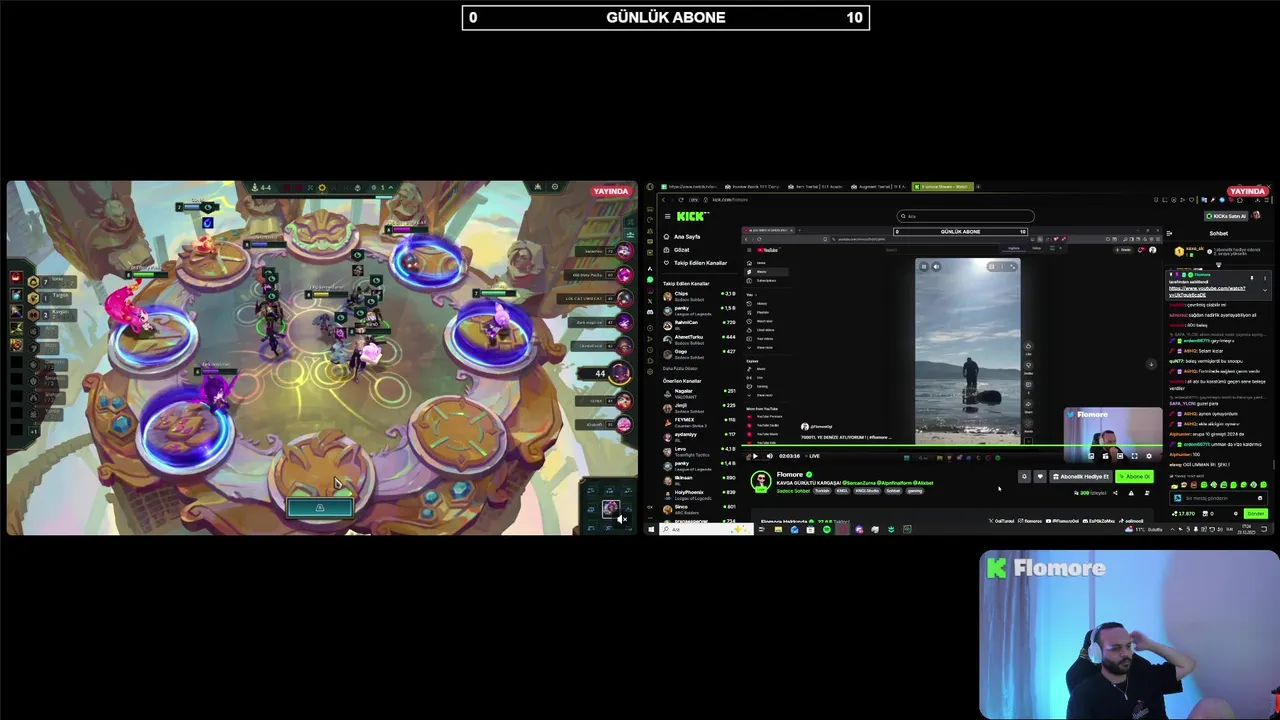This screenshot has height=720, width=1280.
Task: Click the speaker mute icon in the TFT window
Action: click(x=621, y=518)
